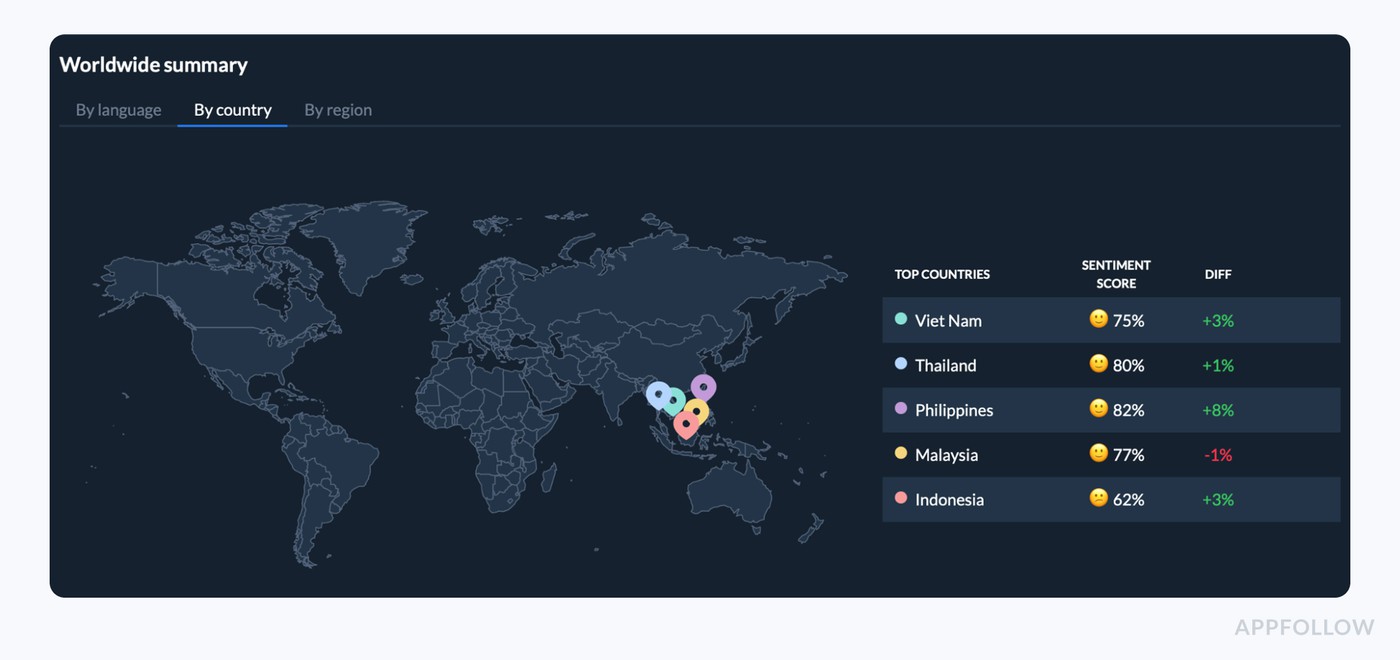Click the +8% diff value for Philippines
Image resolution: width=1400 pixels, height=660 pixels.
click(x=1217, y=410)
